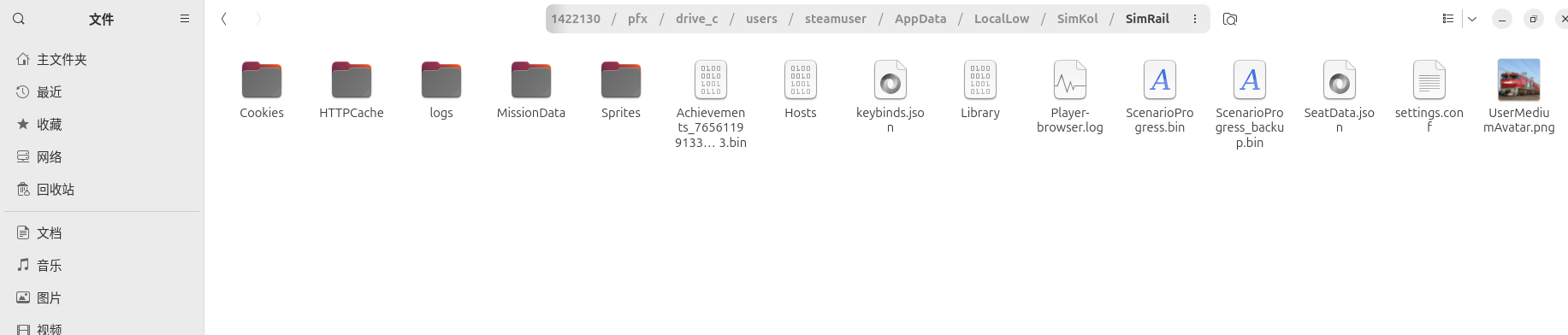
Task: Select the settings.conf file icon
Action: coord(1429,80)
